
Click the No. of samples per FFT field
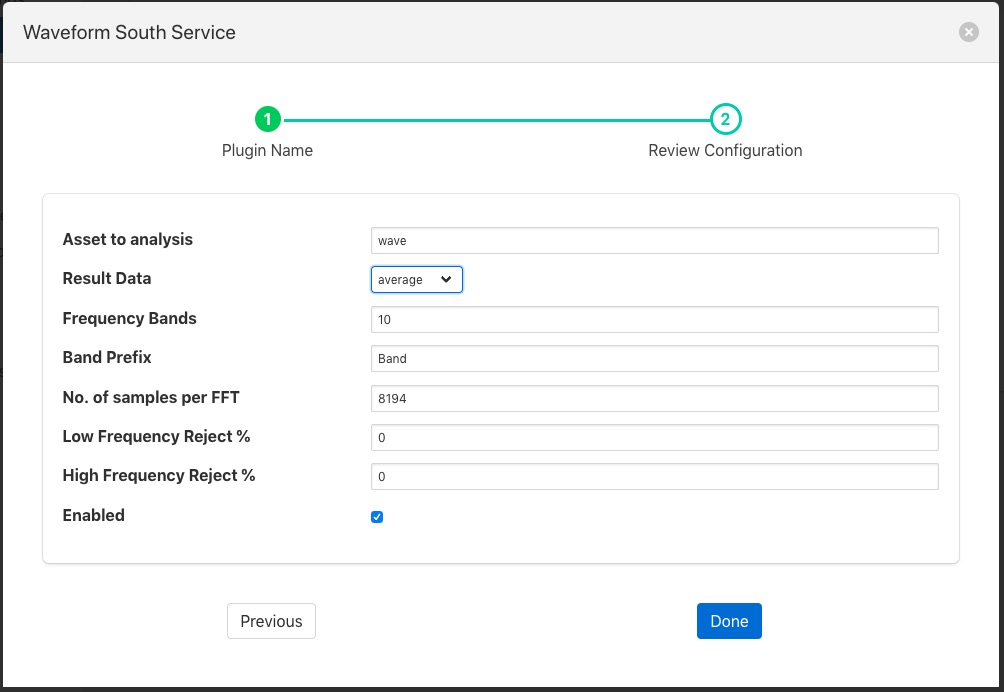(654, 398)
